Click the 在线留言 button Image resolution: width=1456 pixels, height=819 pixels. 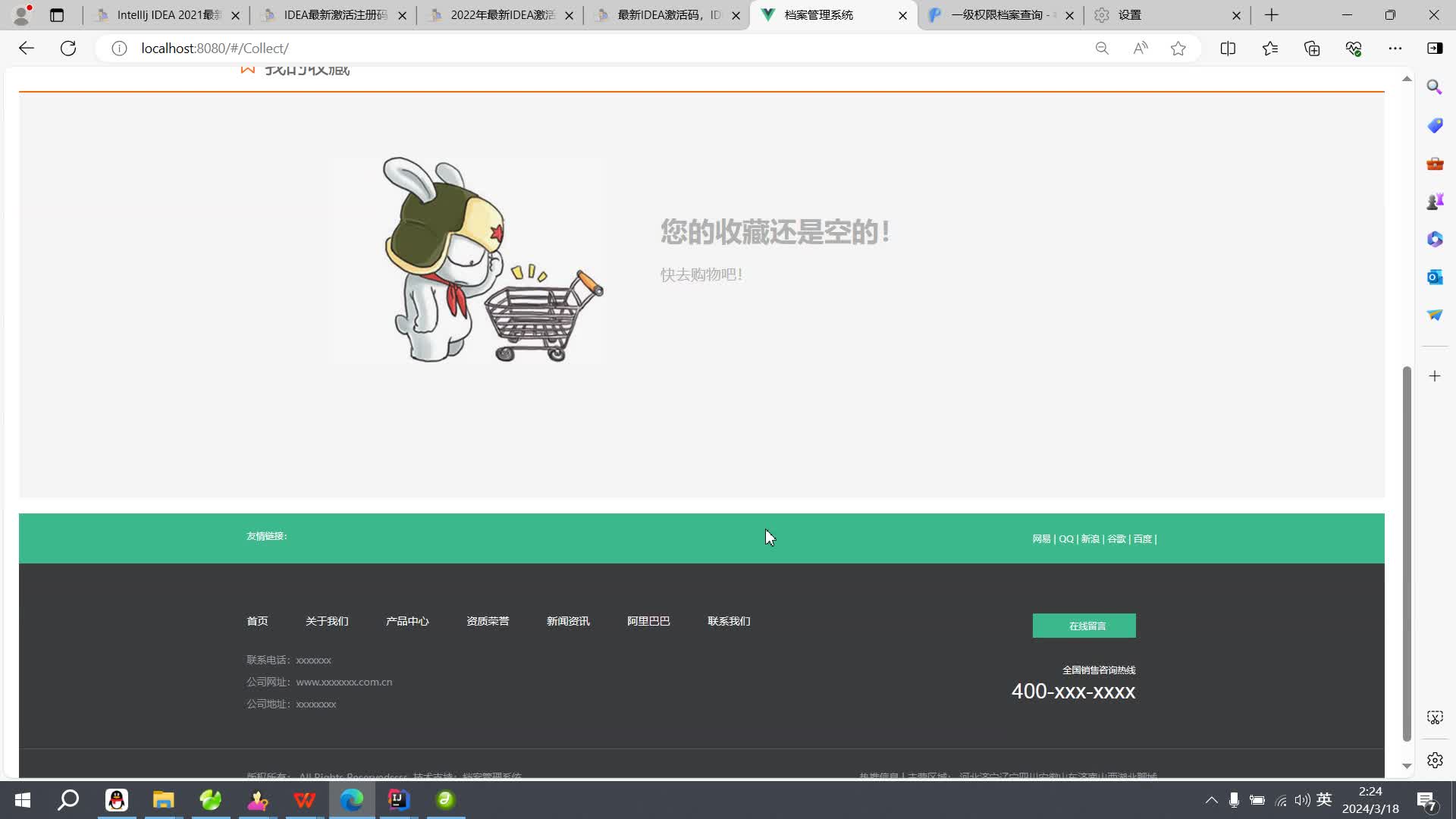[x=1084, y=626]
